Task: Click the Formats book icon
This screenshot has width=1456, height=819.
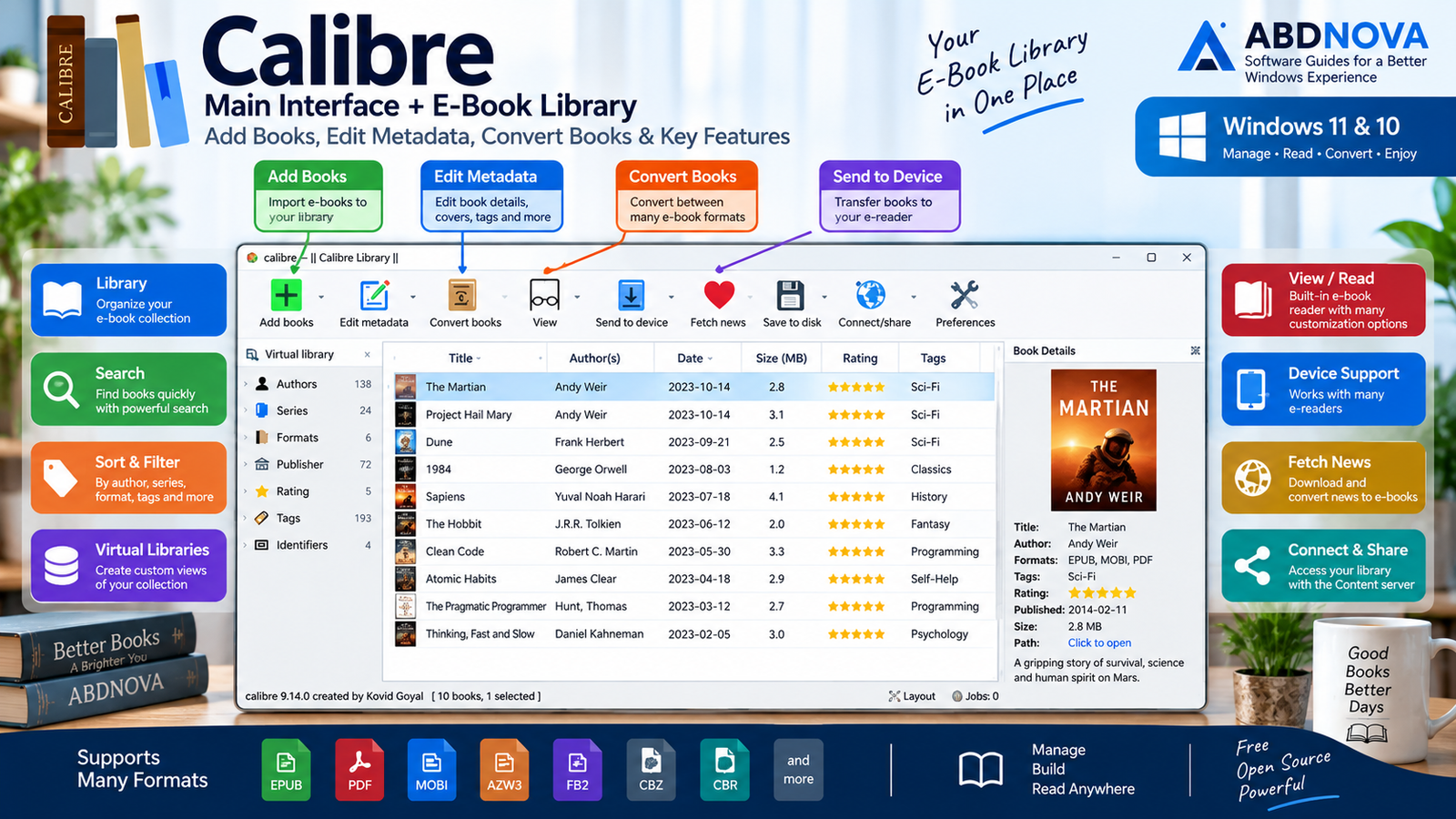Action: (x=262, y=438)
